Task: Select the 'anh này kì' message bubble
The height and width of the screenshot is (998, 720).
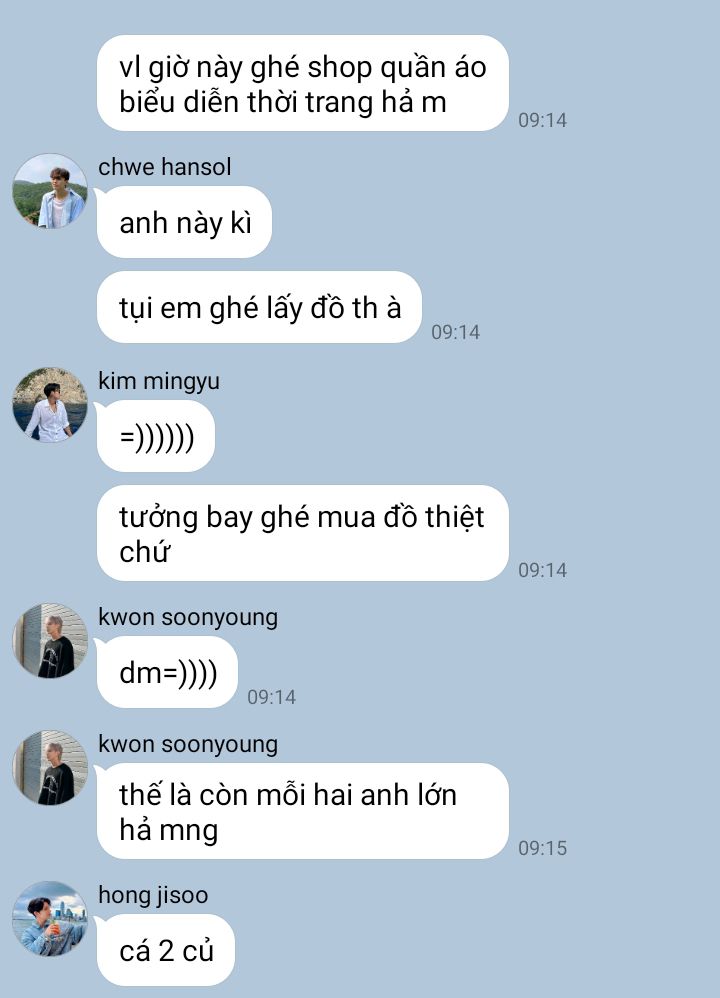Action: coord(184,222)
